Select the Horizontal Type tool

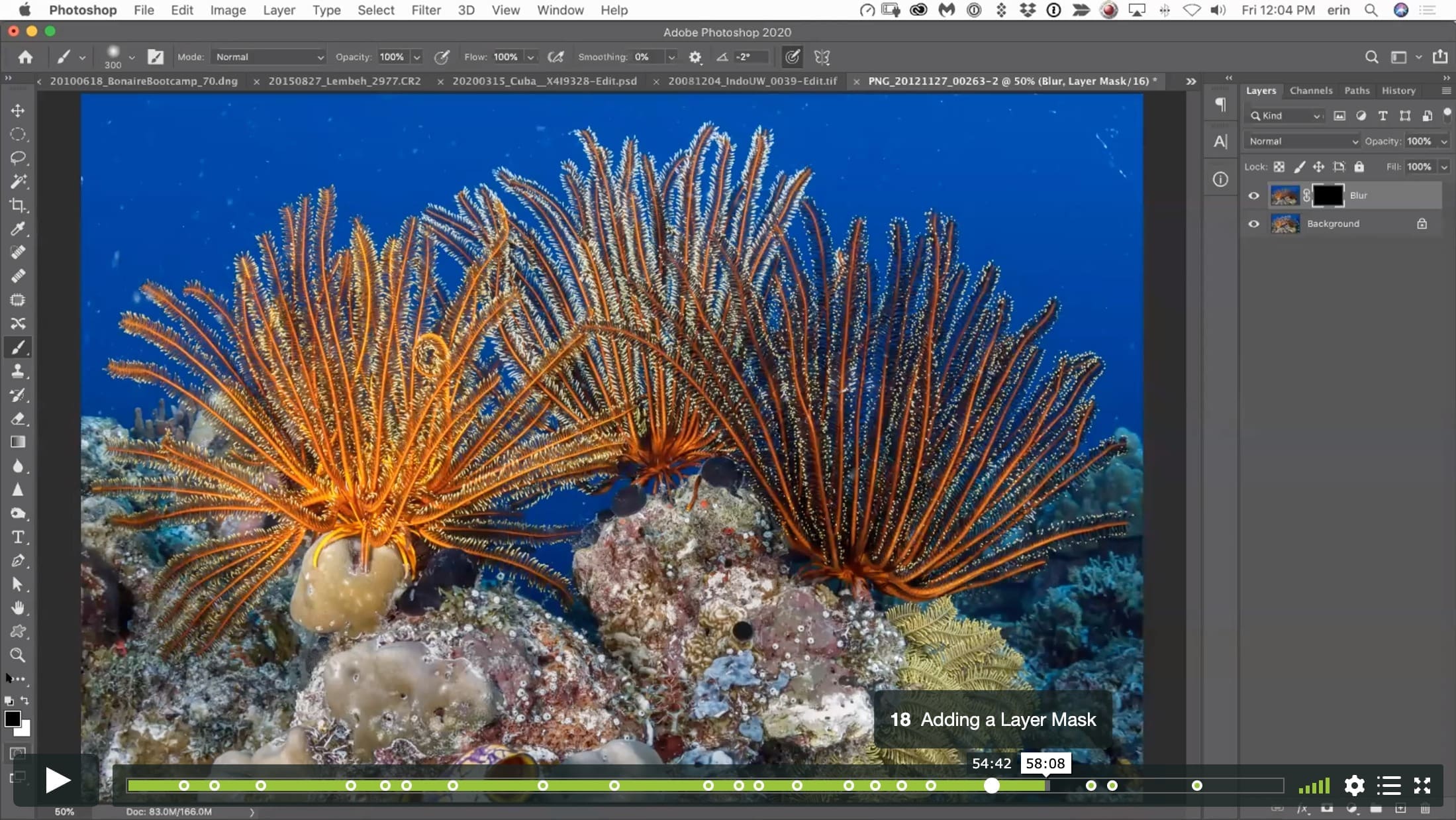click(x=18, y=537)
